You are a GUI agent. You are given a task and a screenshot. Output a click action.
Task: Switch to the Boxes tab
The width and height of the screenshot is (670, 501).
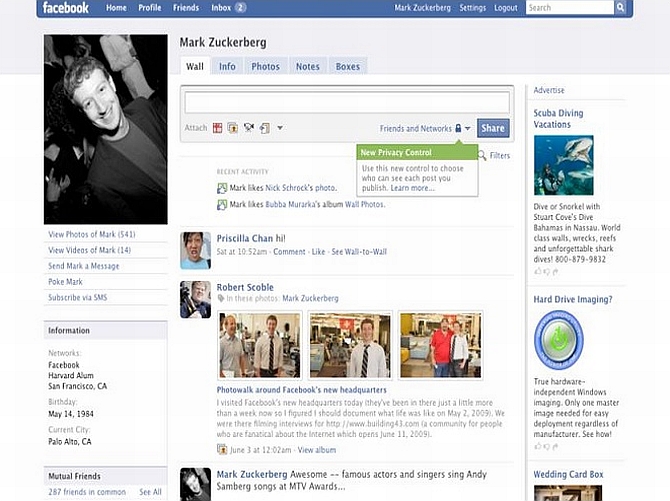[x=348, y=66]
